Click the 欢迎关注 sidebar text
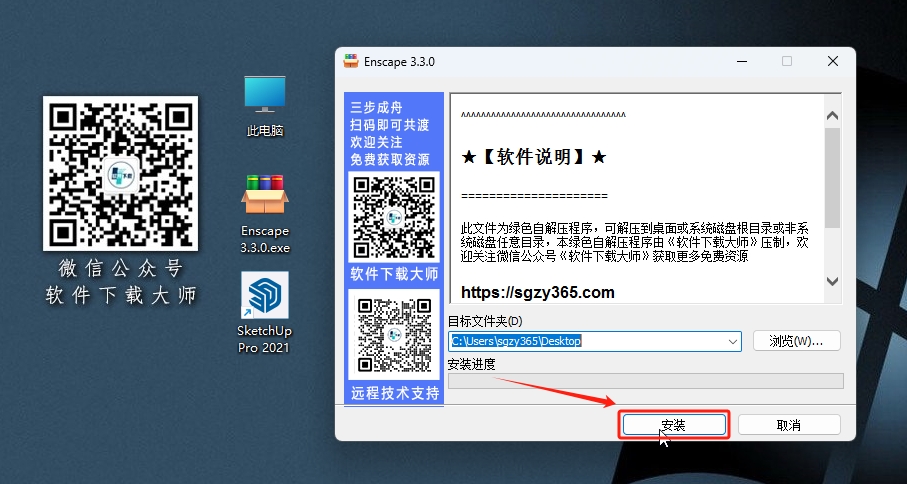 (376, 142)
